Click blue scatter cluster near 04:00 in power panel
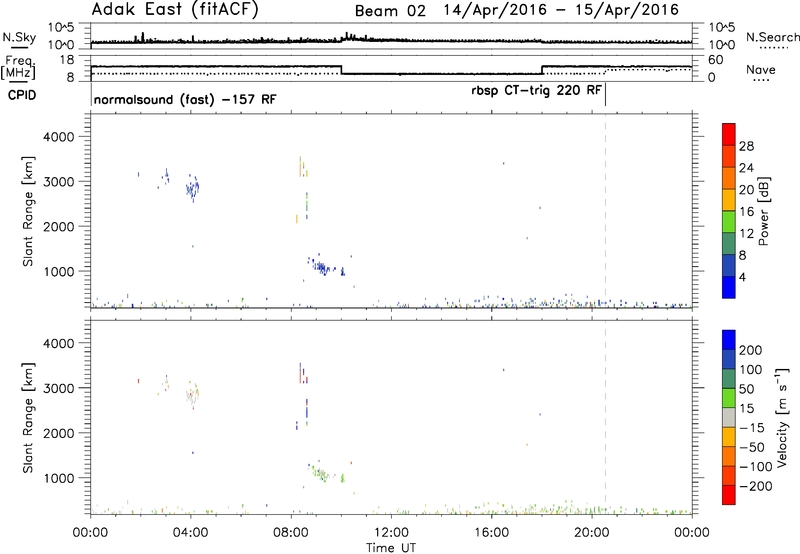This screenshot has height=554, width=800. click(x=193, y=189)
